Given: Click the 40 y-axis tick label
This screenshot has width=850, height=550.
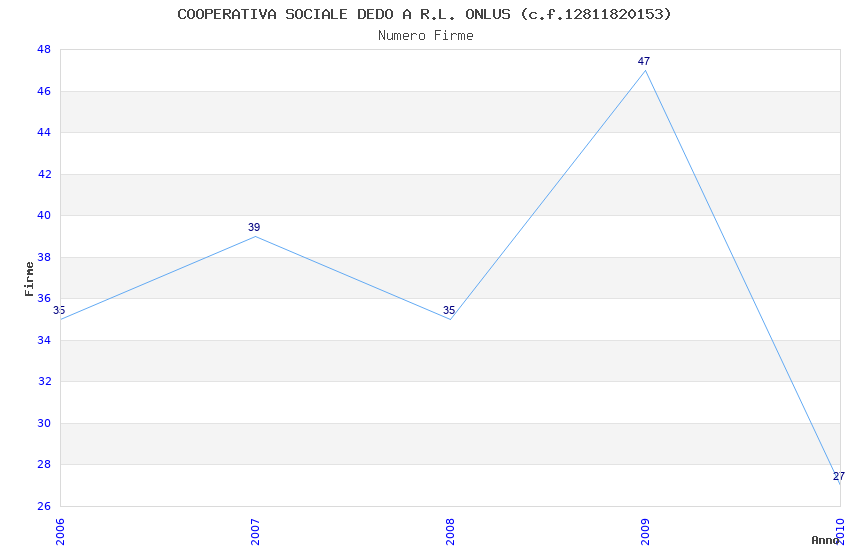Looking at the screenshot, I should [x=44, y=215].
